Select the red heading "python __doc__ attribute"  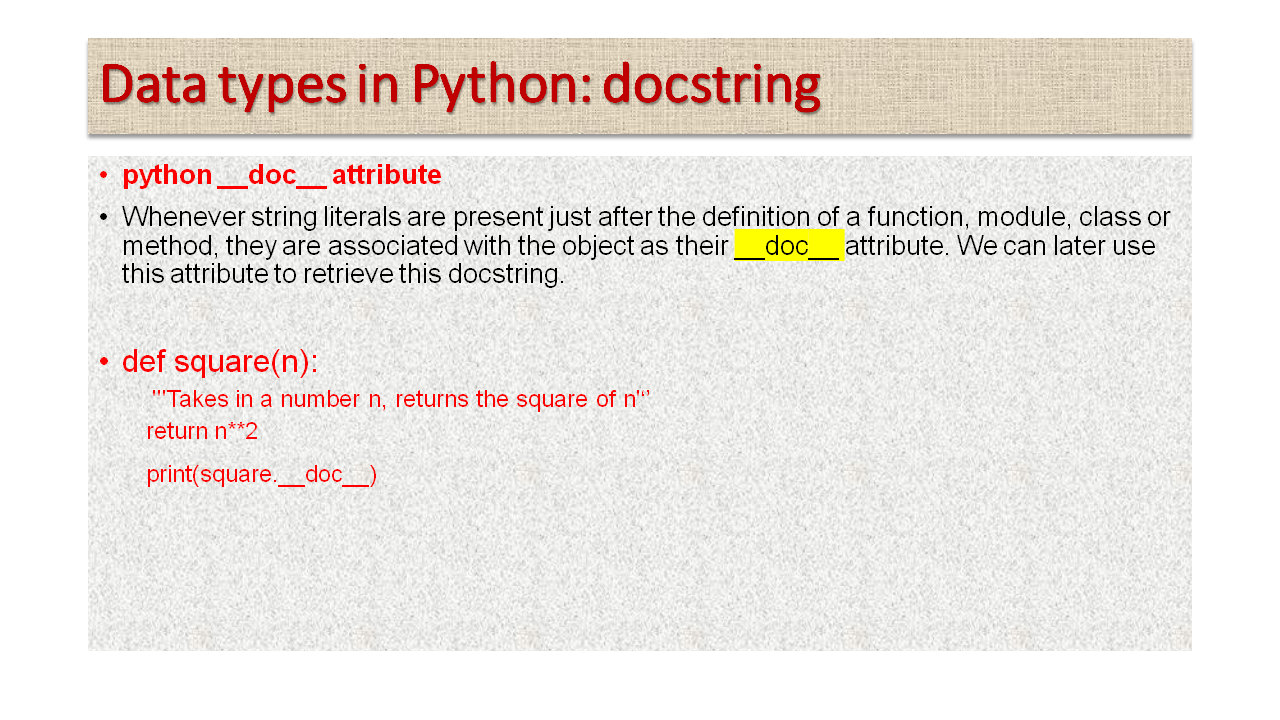tap(282, 175)
